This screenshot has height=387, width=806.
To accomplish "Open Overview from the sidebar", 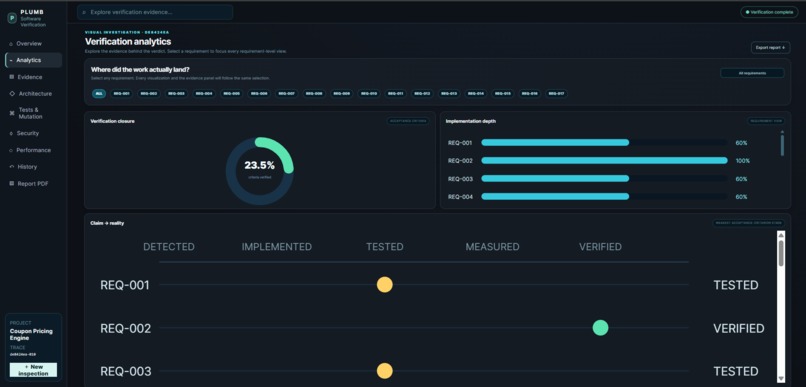I will pos(28,44).
